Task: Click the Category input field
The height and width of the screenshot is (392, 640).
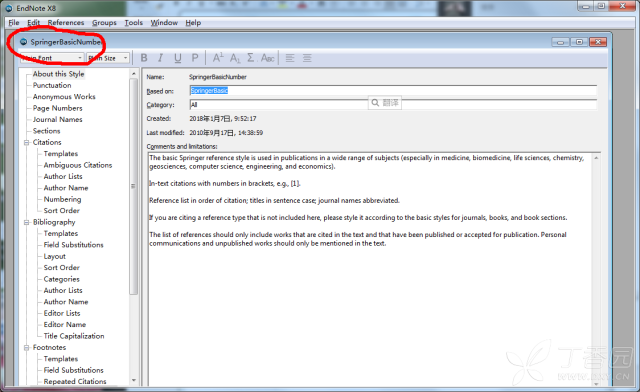Action: click(393, 105)
